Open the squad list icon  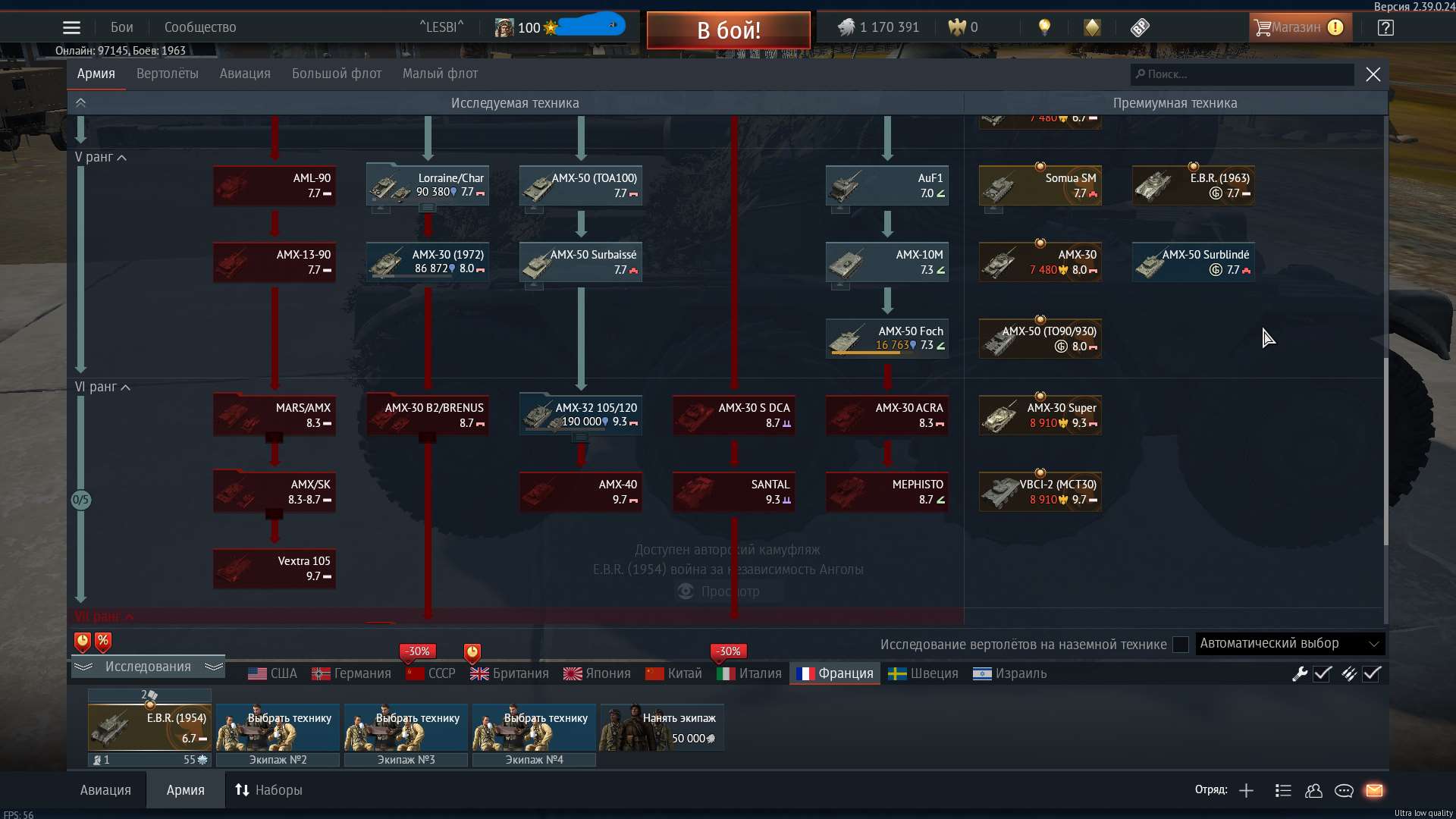pyautogui.click(x=1283, y=791)
